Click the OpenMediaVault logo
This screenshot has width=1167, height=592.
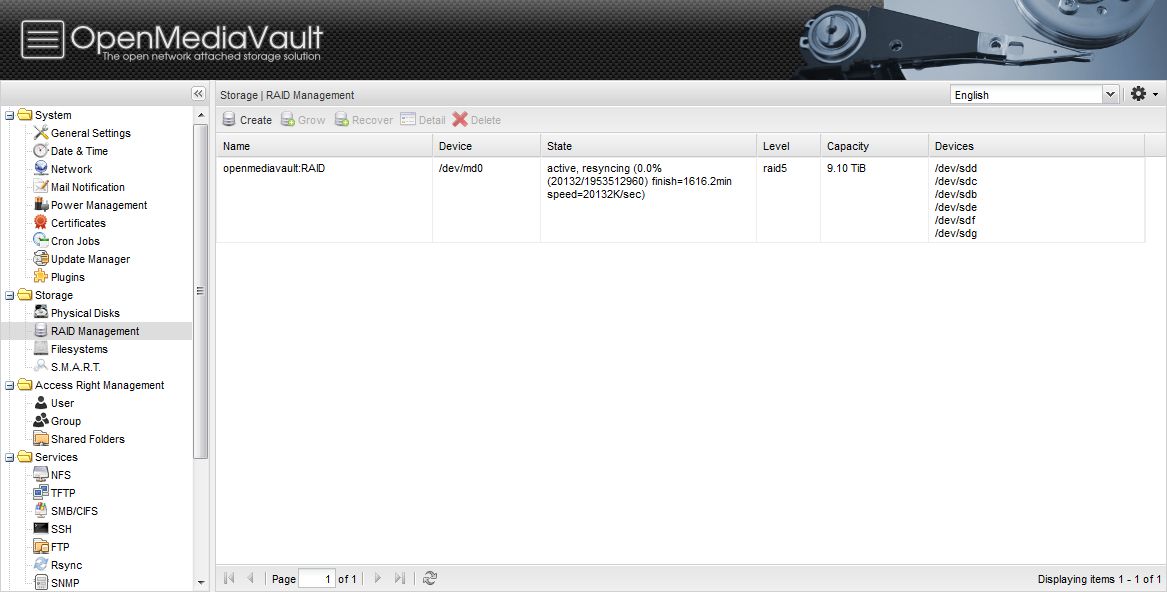click(x=173, y=40)
